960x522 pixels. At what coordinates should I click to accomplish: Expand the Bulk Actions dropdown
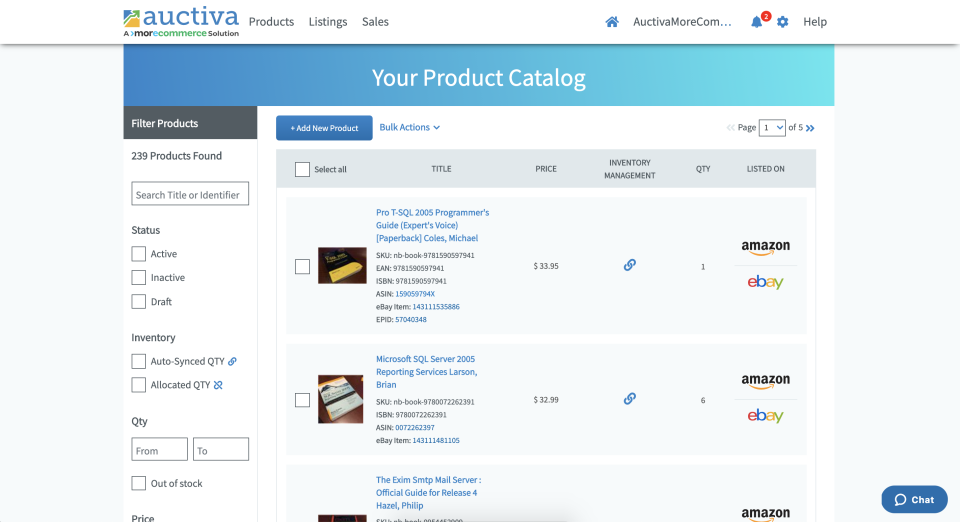[409, 128]
